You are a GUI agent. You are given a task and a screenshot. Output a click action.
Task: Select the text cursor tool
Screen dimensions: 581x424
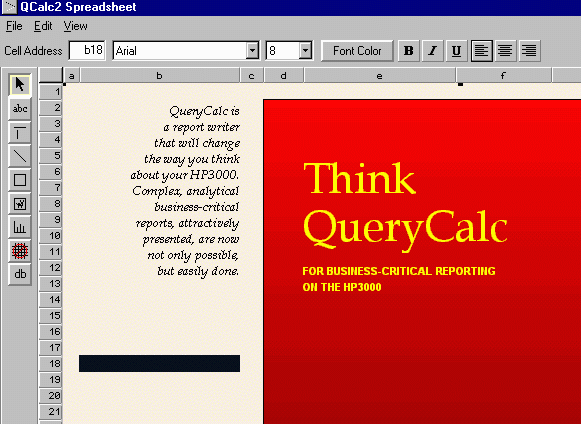pos(20,132)
